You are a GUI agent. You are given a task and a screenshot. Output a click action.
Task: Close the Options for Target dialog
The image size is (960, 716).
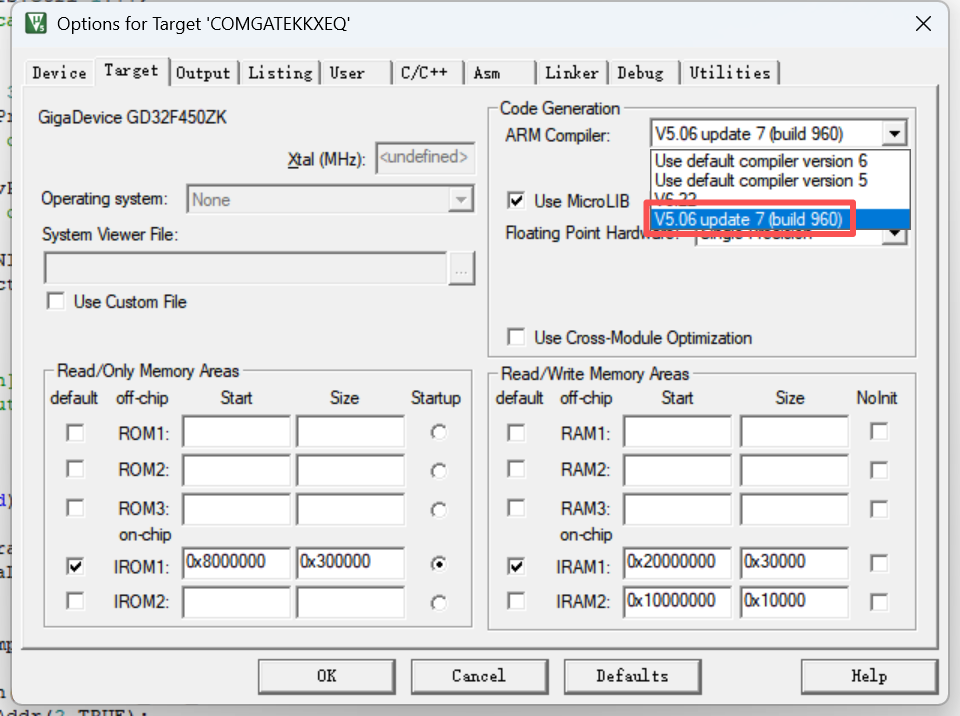coord(923,24)
